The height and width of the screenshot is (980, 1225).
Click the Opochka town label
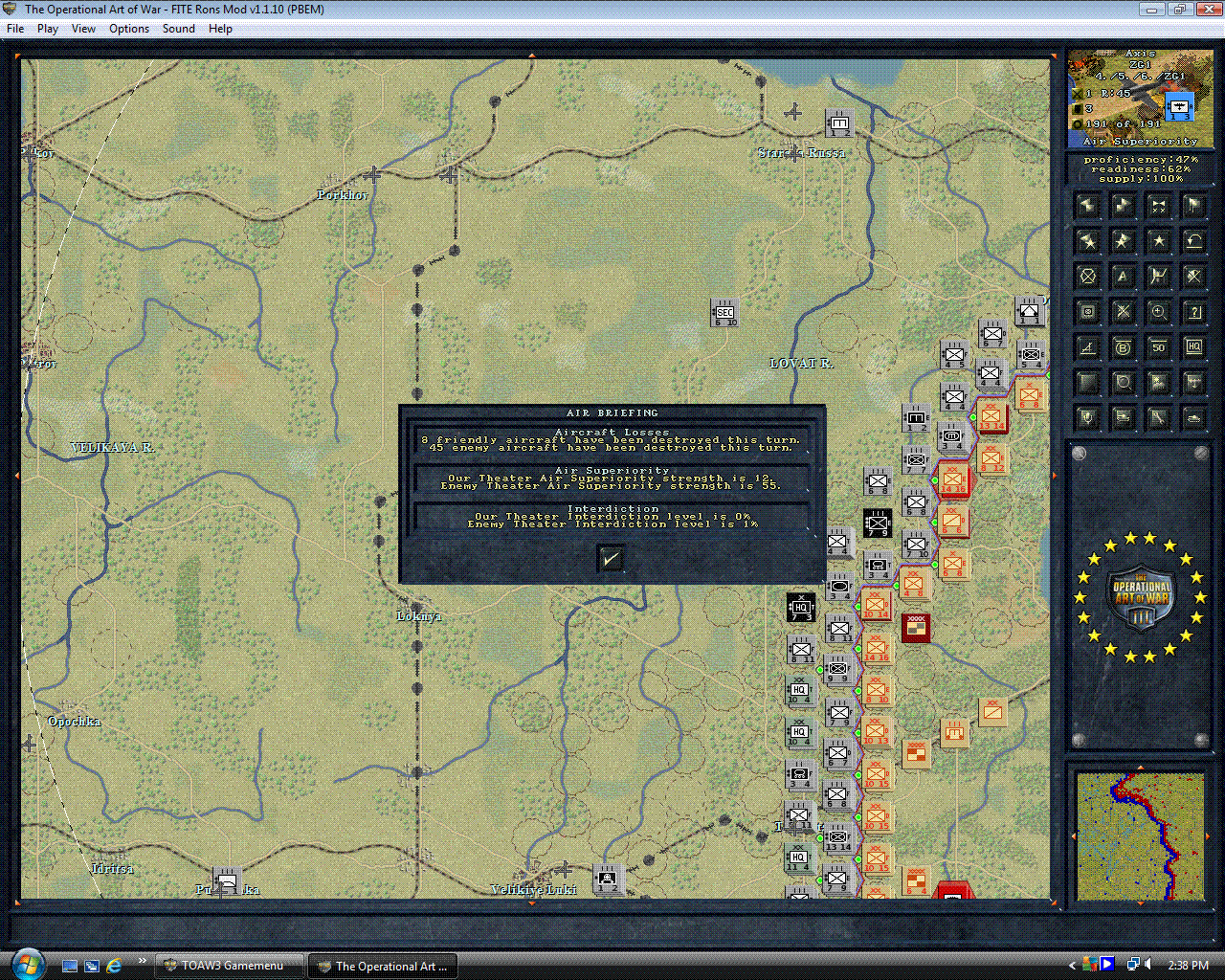(75, 722)
